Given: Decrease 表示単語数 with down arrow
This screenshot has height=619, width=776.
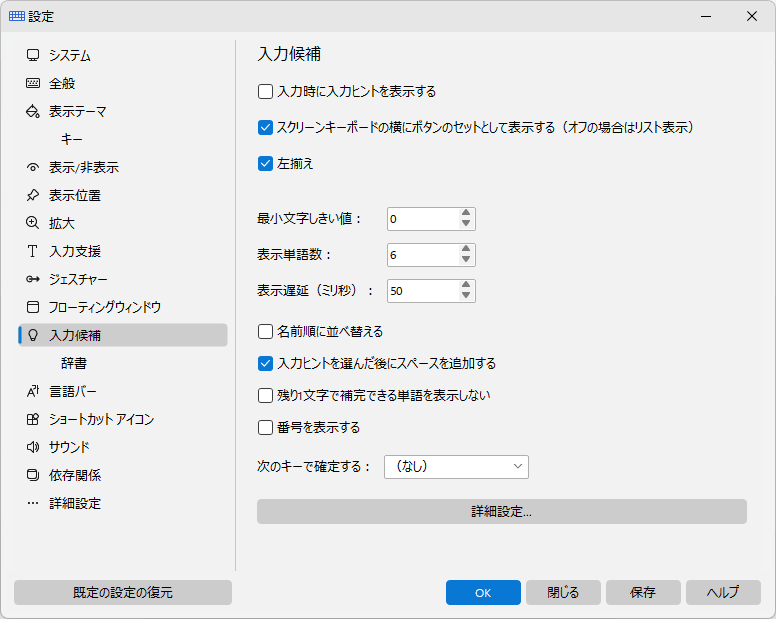Looking at the screenshot, I should point(466,260).
